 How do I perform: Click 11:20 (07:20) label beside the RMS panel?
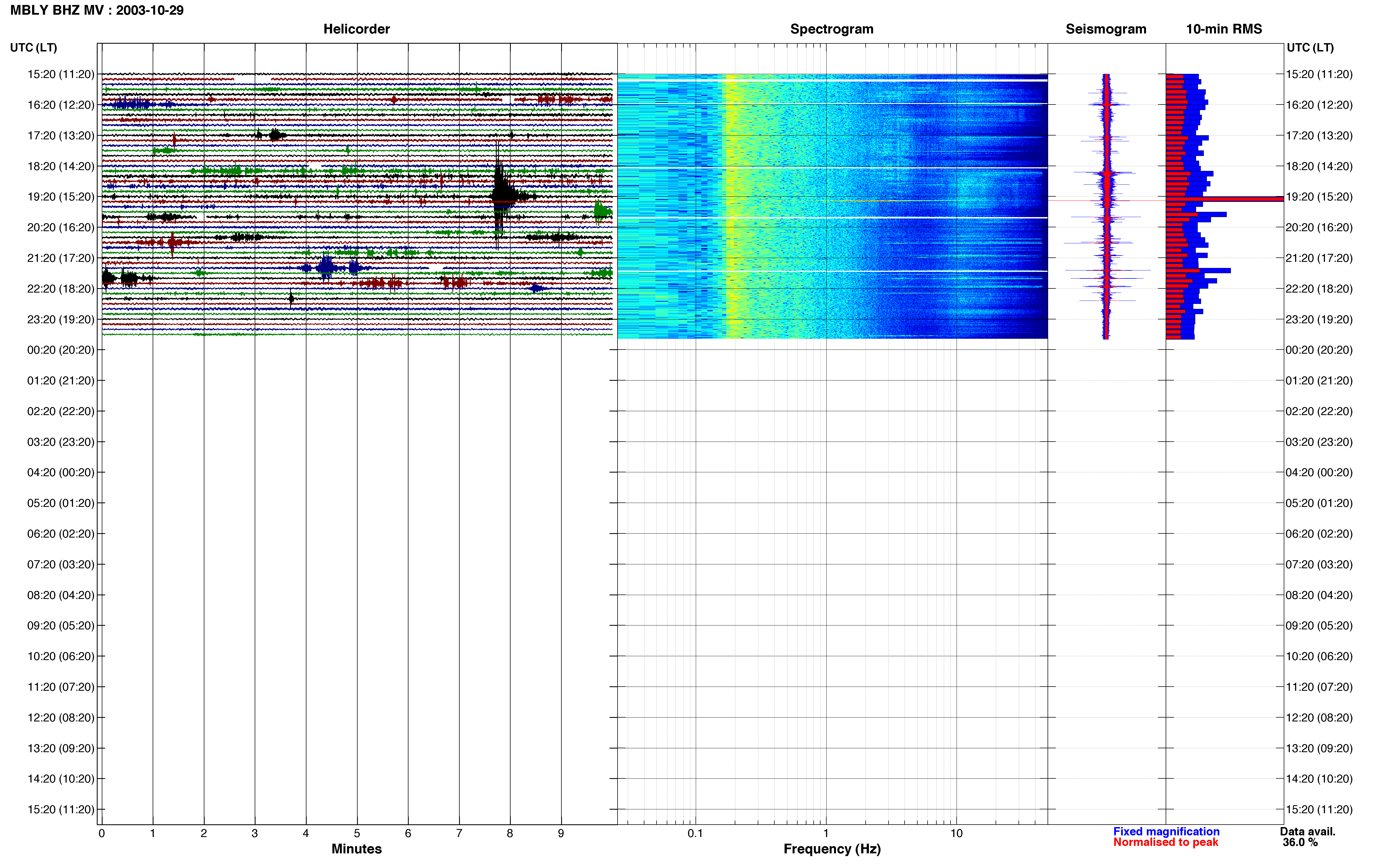click(x=1319, y=687)
